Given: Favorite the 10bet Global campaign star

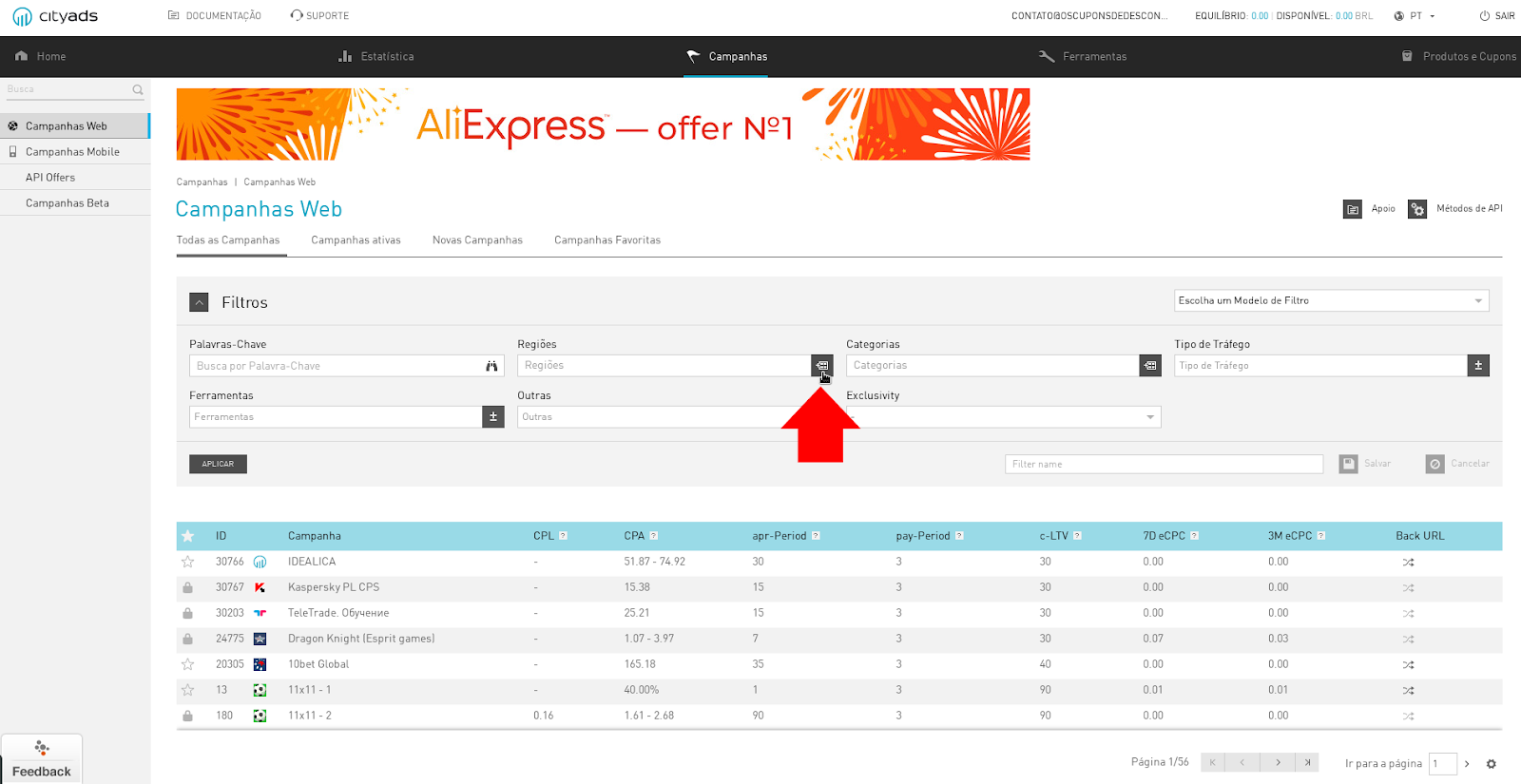Looking at the screenshot, I should [x=188, y=664].
